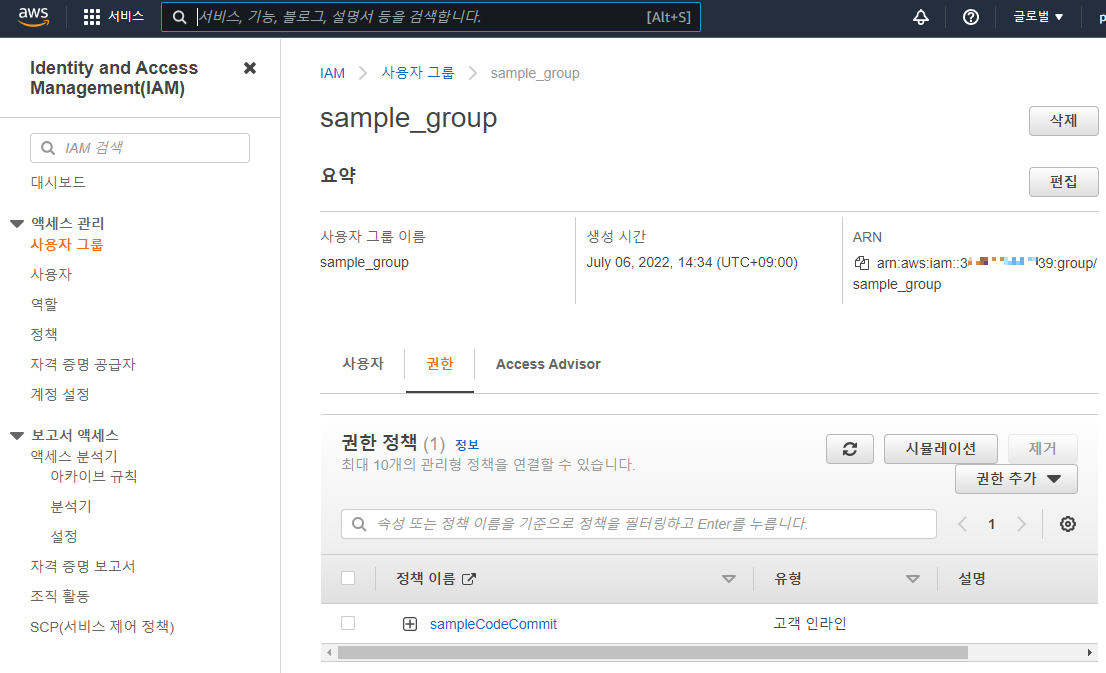Go to the 사용자 그룹 breadcrumb

click(418, 73)
